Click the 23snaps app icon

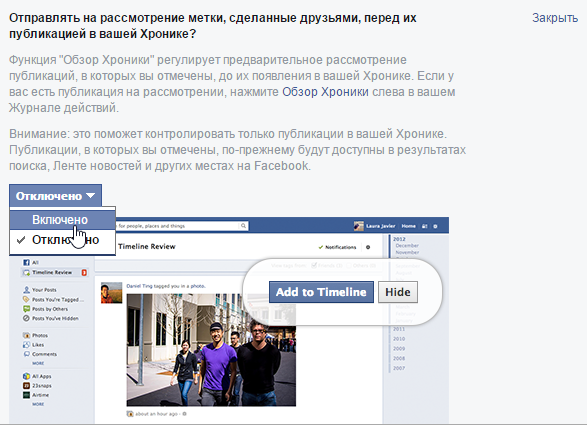click(x=26, y=385)
